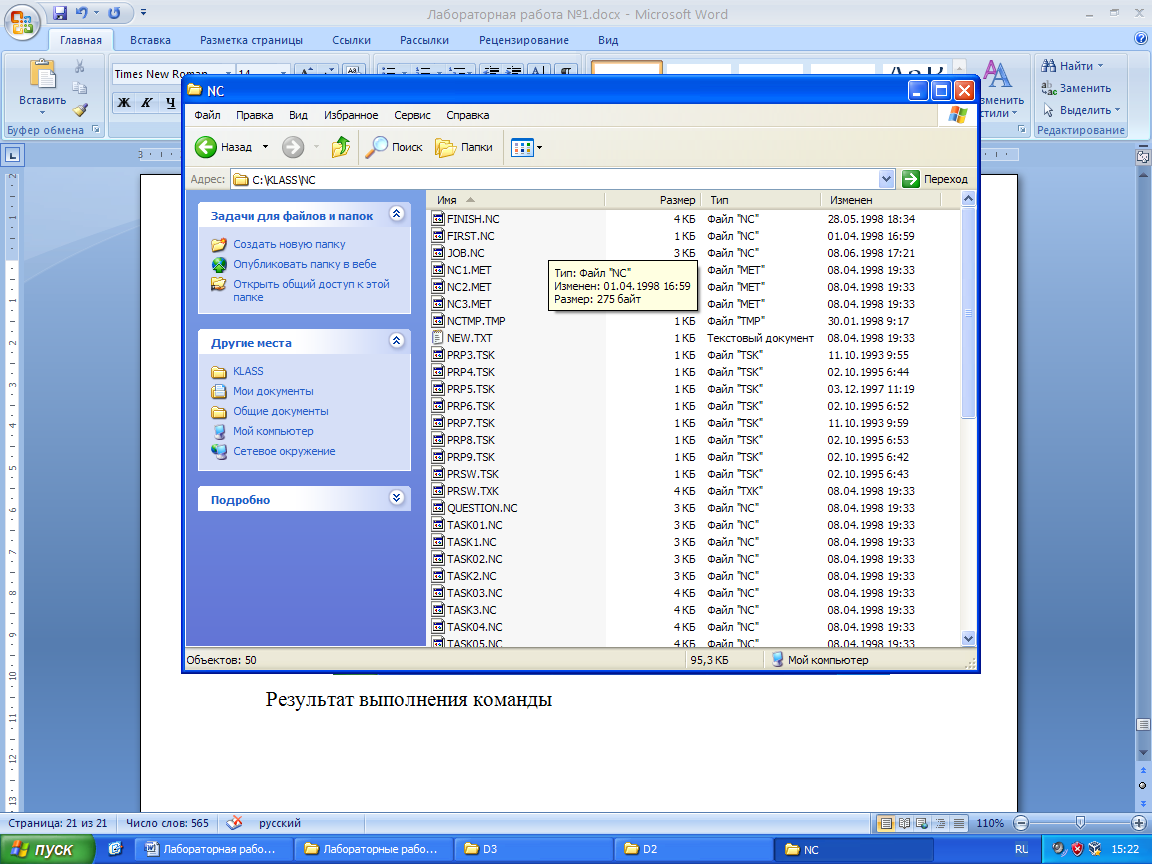Viewport: 1152px width, 864px height.
Task: Select the FINISH.NC file
Action: tap(466, 219)
